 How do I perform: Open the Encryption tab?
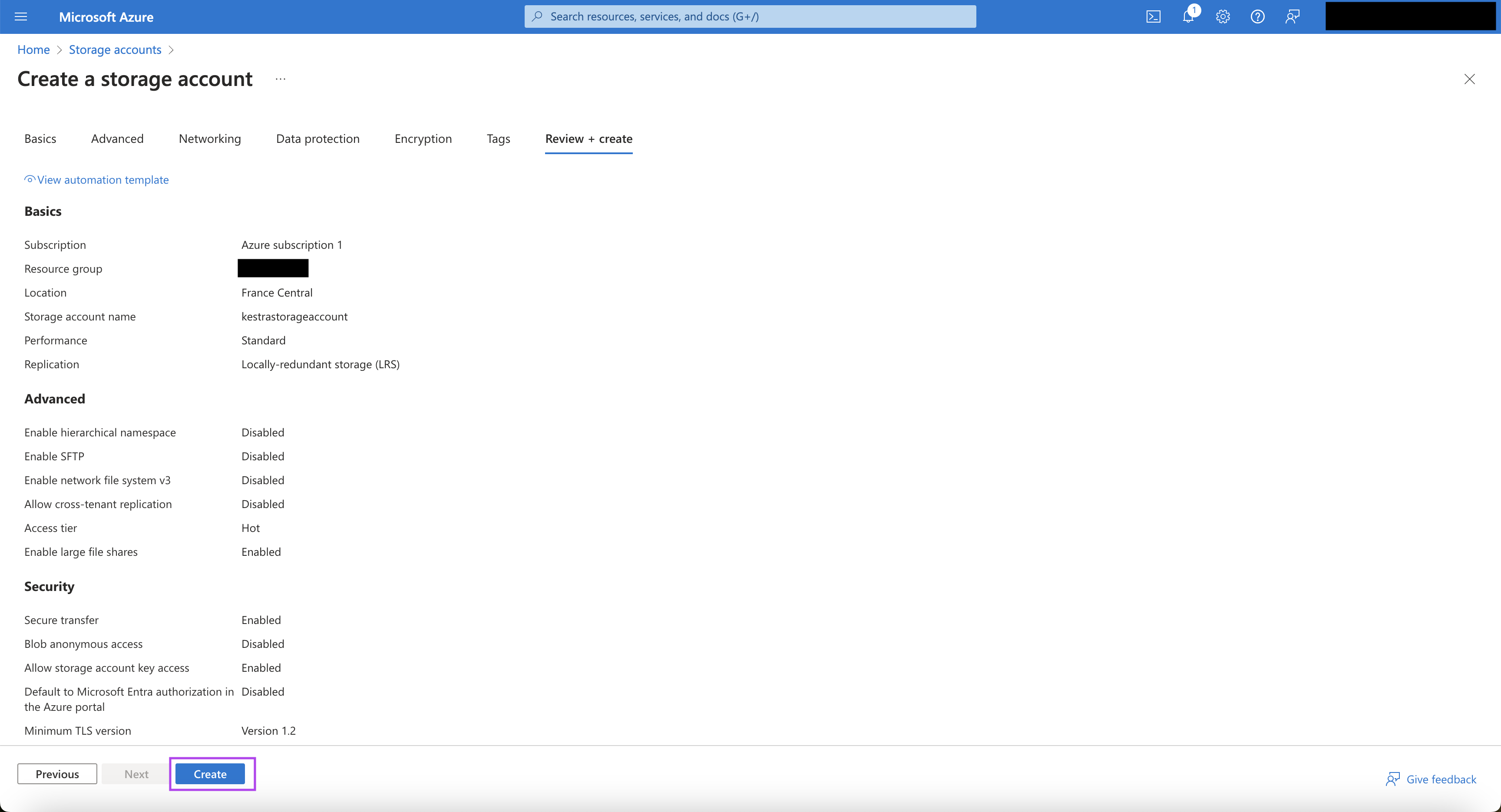click(x=423, y=139)
